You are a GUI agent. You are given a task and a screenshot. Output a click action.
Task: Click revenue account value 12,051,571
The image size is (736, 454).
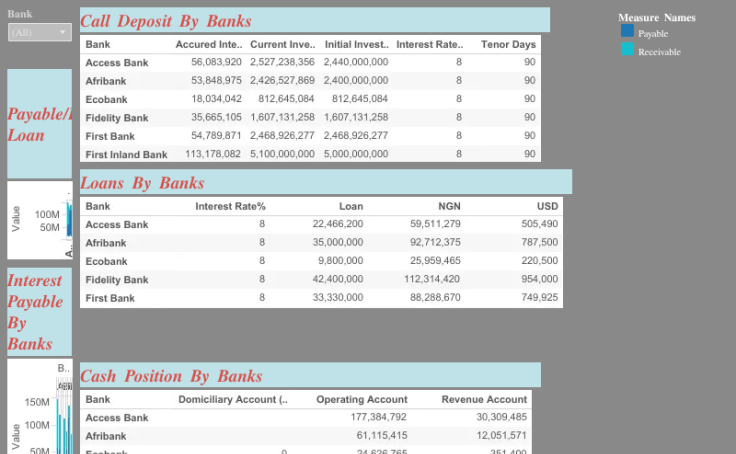tap(502, 435)
